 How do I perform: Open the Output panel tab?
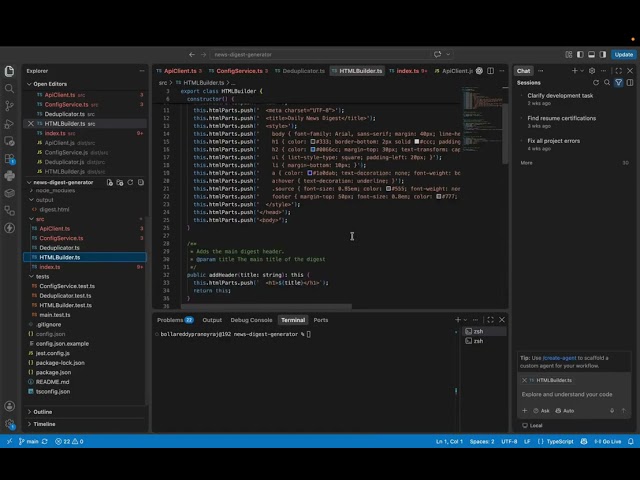click(212, 320)
